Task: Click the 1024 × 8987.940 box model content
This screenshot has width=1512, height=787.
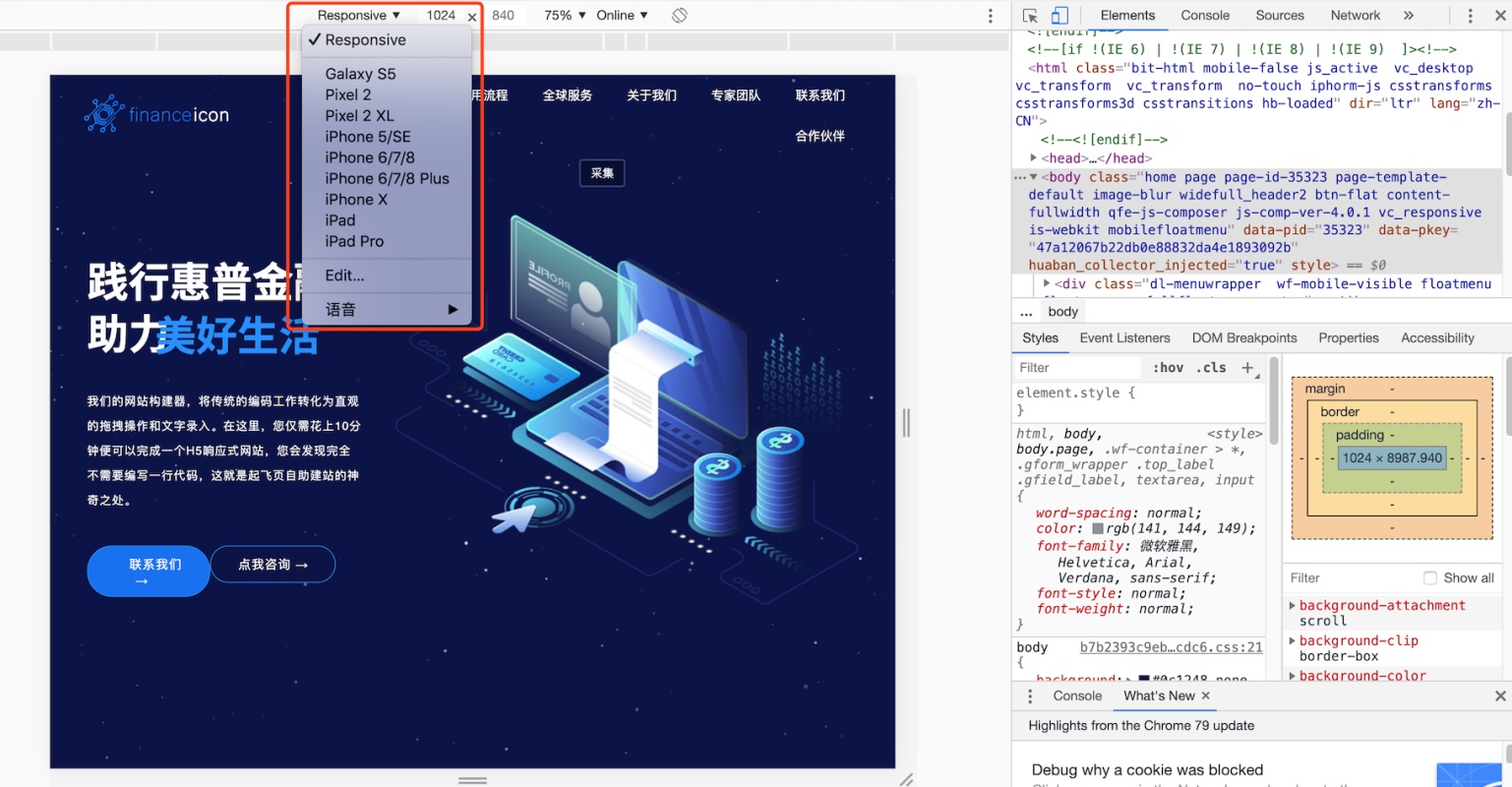Action: pos(1392,457)
